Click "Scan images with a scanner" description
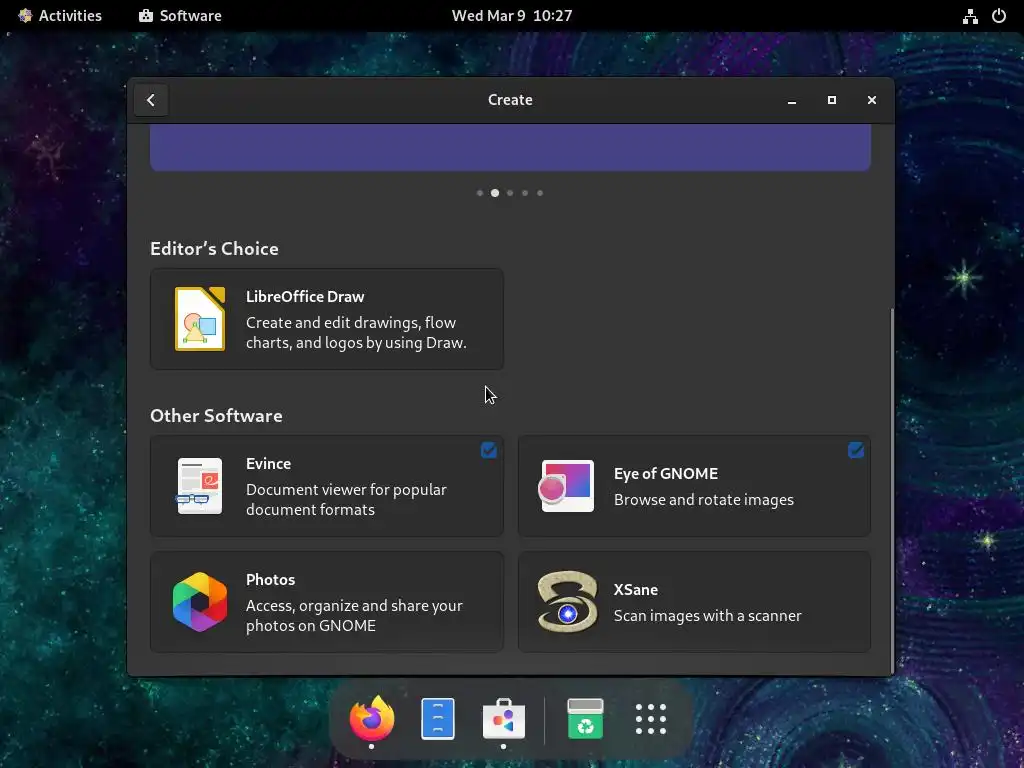 (x=707, y=616)
